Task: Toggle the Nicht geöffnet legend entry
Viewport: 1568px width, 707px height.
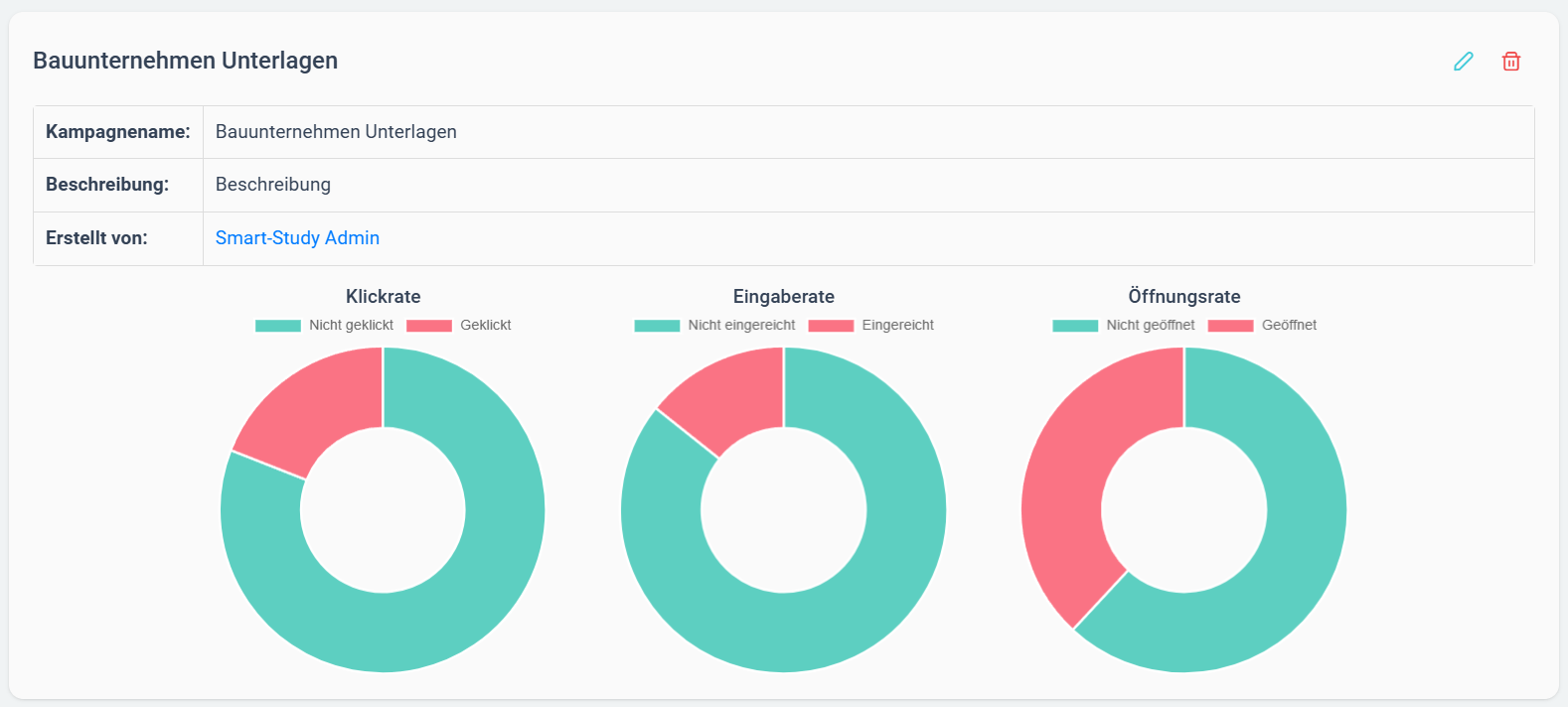Action: click(x=1124, y=326)
